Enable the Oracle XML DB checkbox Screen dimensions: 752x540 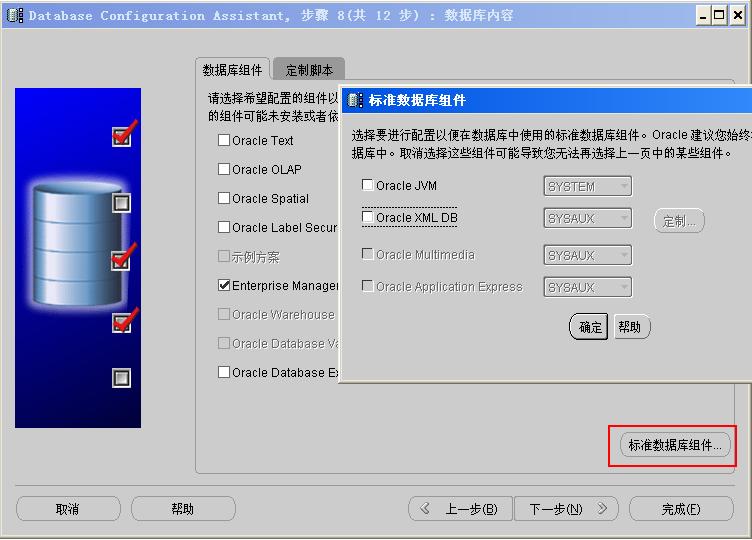pos(367,217)
